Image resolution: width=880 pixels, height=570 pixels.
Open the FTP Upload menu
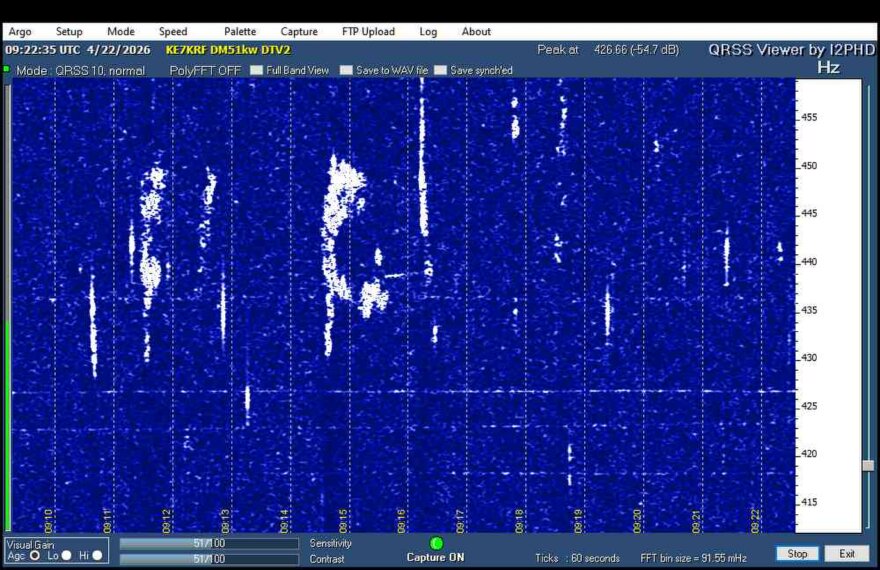click(368, 32)
